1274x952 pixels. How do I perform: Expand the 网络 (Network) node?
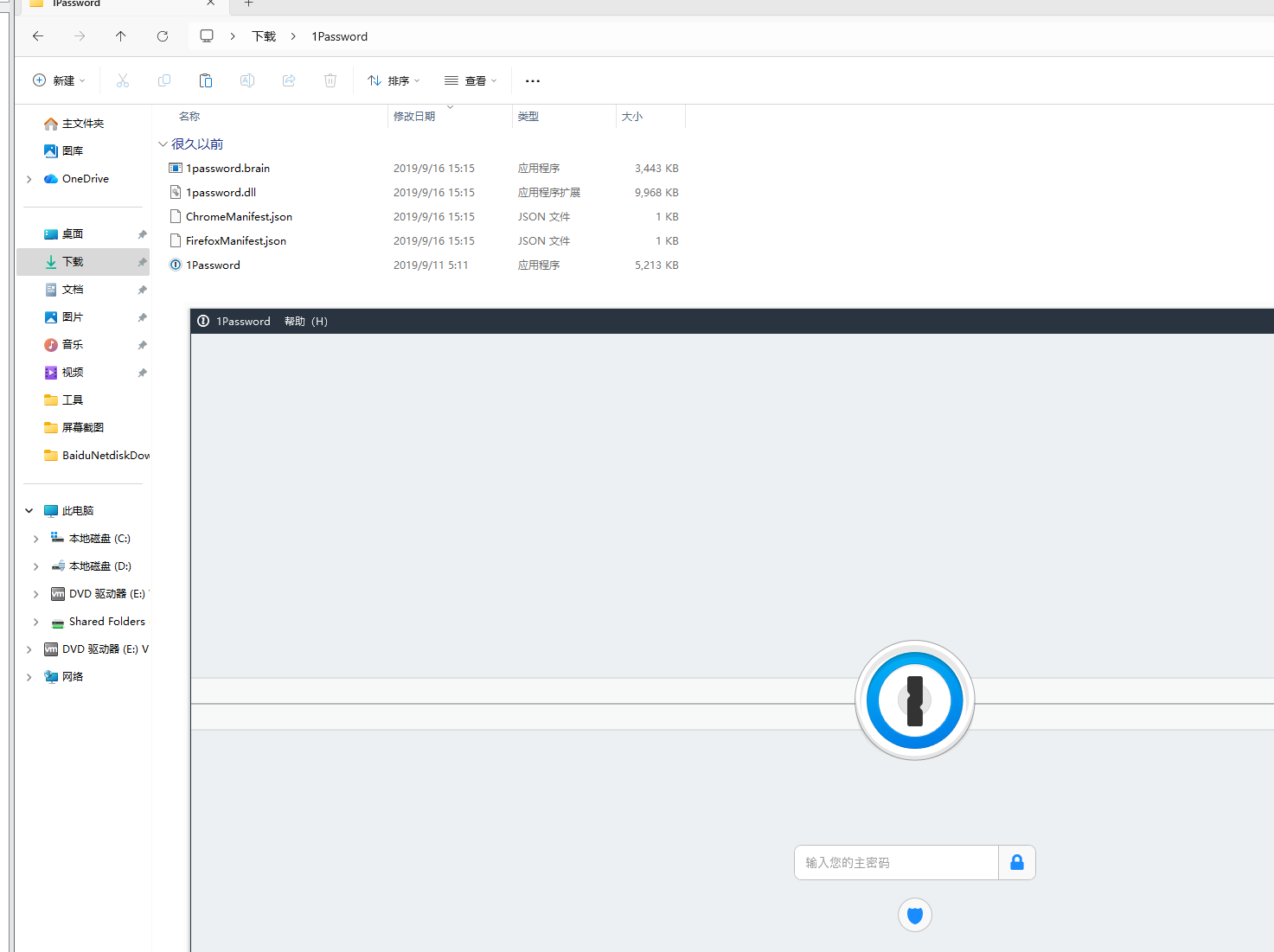29,677
